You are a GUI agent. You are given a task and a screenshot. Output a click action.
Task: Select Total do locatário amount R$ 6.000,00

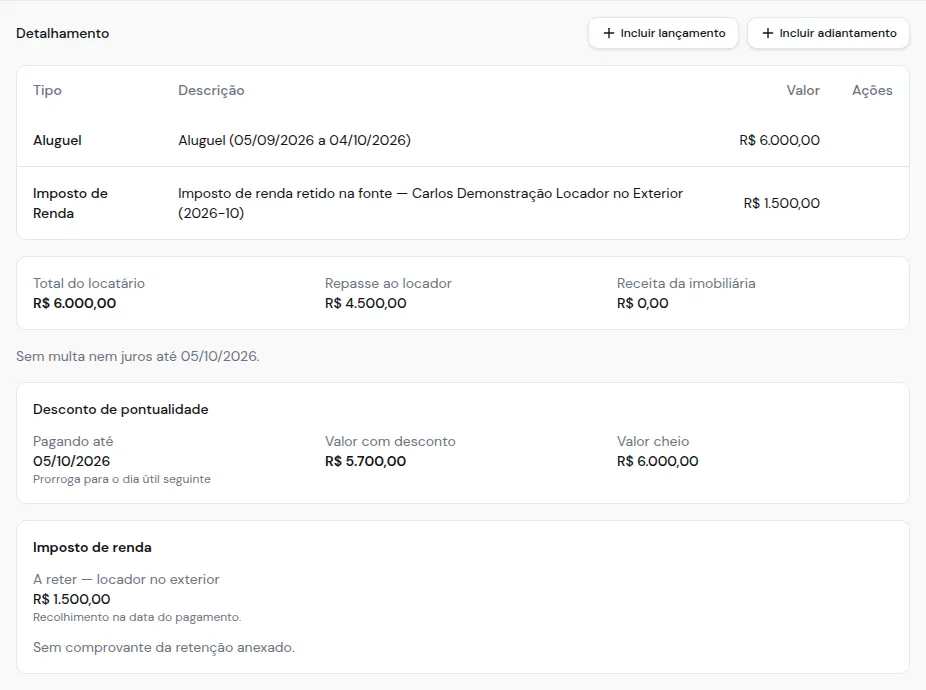74,303
